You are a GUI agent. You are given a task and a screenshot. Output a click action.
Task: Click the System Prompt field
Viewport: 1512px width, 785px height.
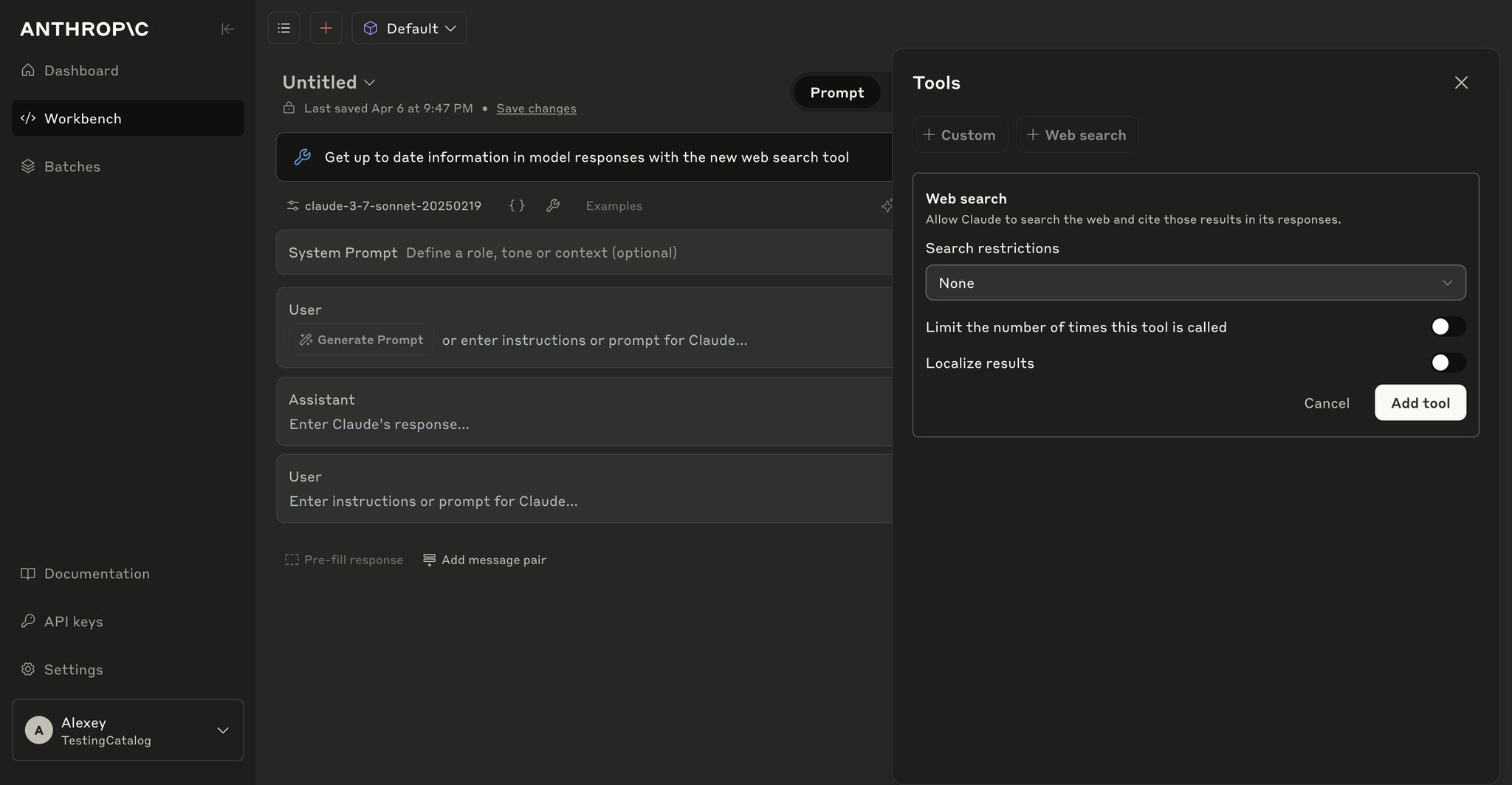tap(584, 253)
